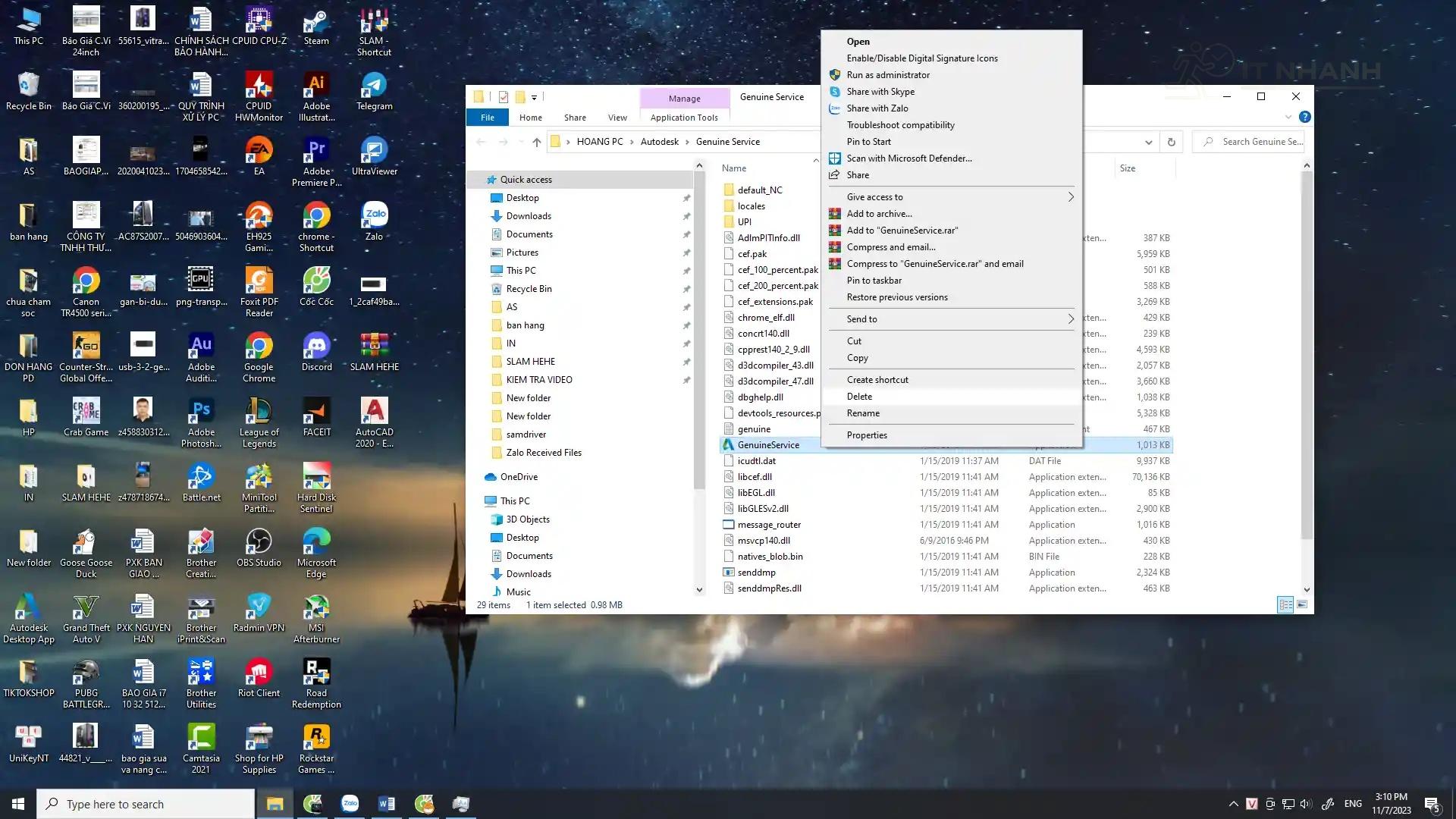Open the View ribbon tab
Screen dimensions: 1456x819
(617, 118)
